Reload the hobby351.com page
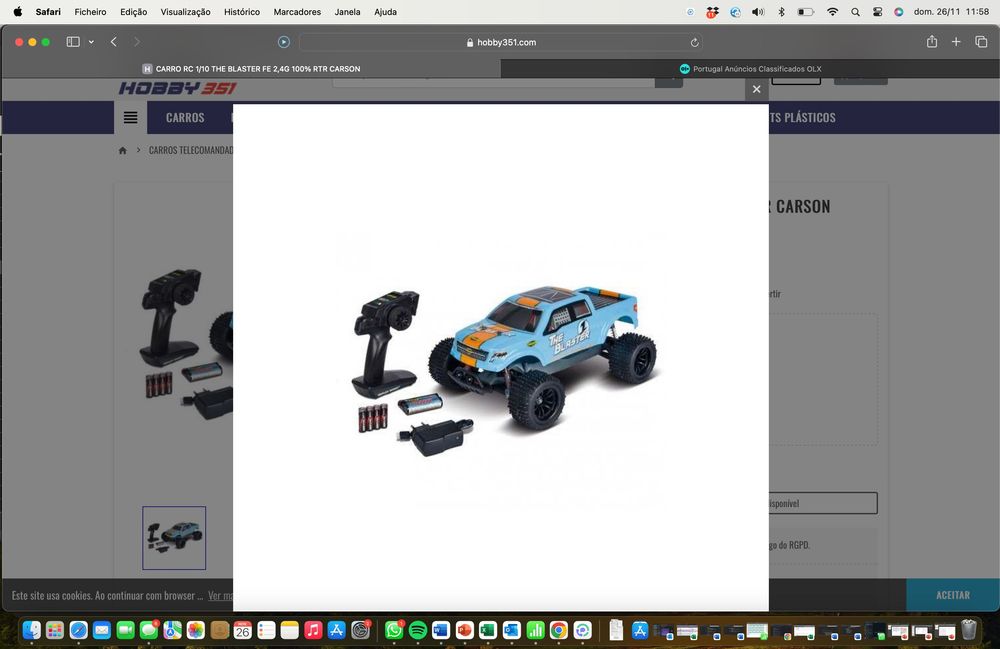The image size is (1000, 649). pyautogui.click(x=695, y=43)
